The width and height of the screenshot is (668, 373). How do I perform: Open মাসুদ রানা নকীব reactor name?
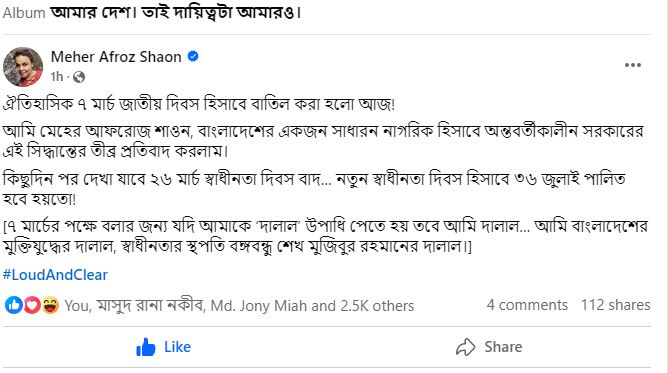pyautogui.click(x=149, y=306)
